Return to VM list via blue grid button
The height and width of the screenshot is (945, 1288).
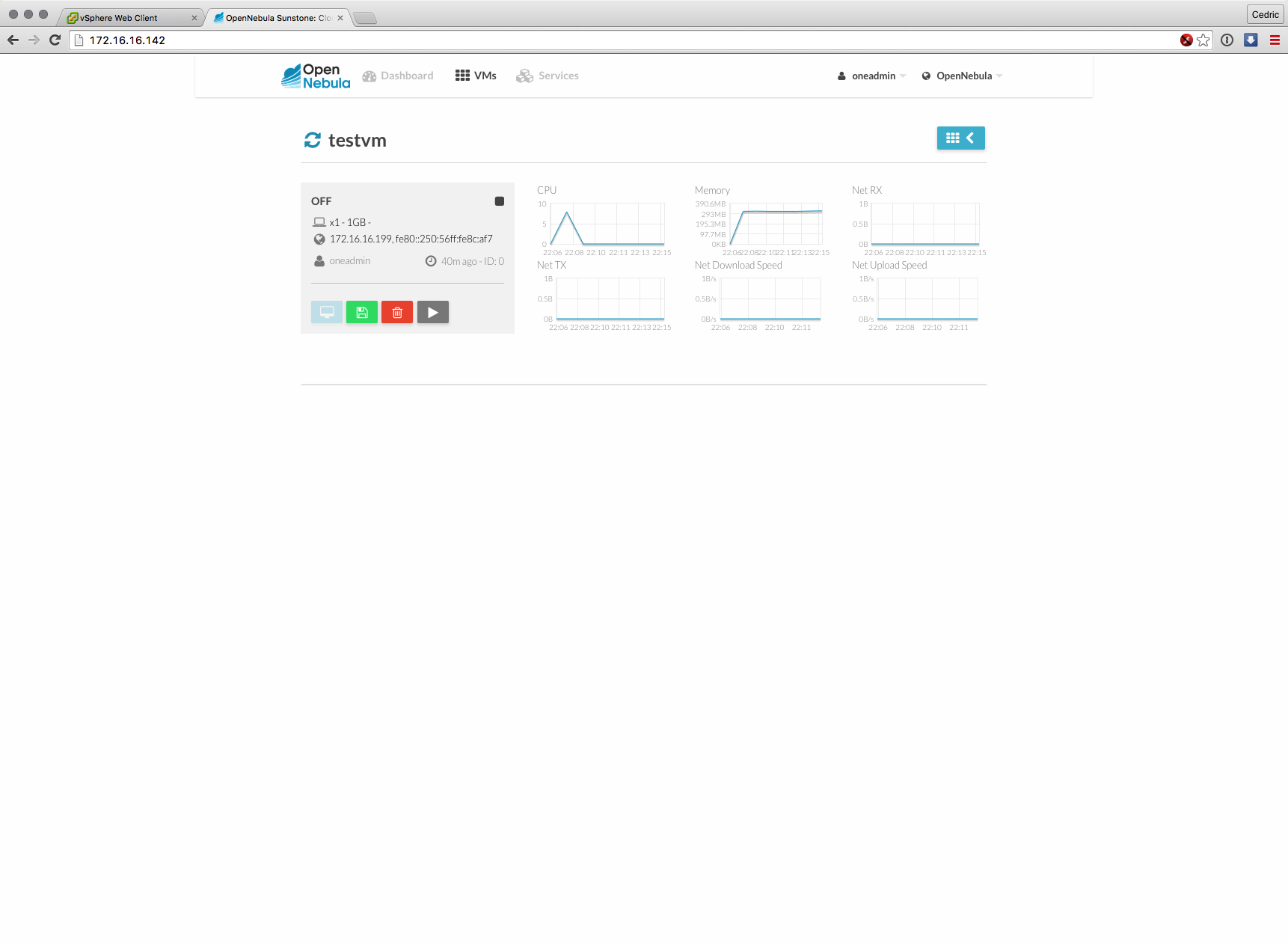coord(960,138)
